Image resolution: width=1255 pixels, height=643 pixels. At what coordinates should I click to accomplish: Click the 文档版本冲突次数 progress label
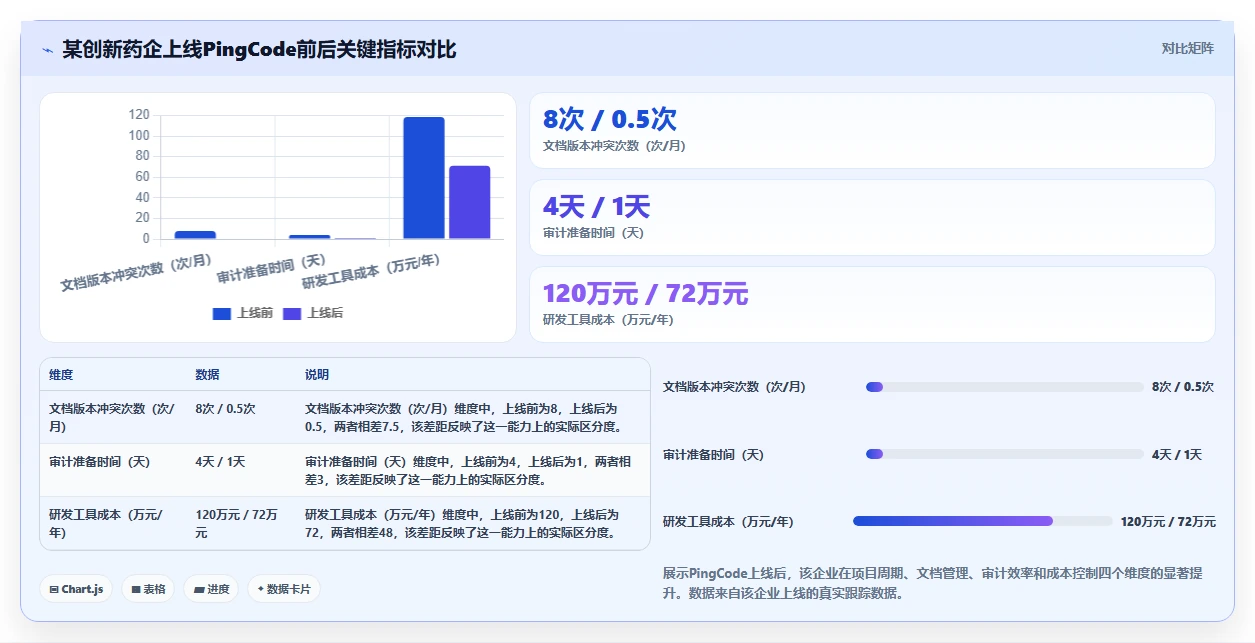click(734, 387)
